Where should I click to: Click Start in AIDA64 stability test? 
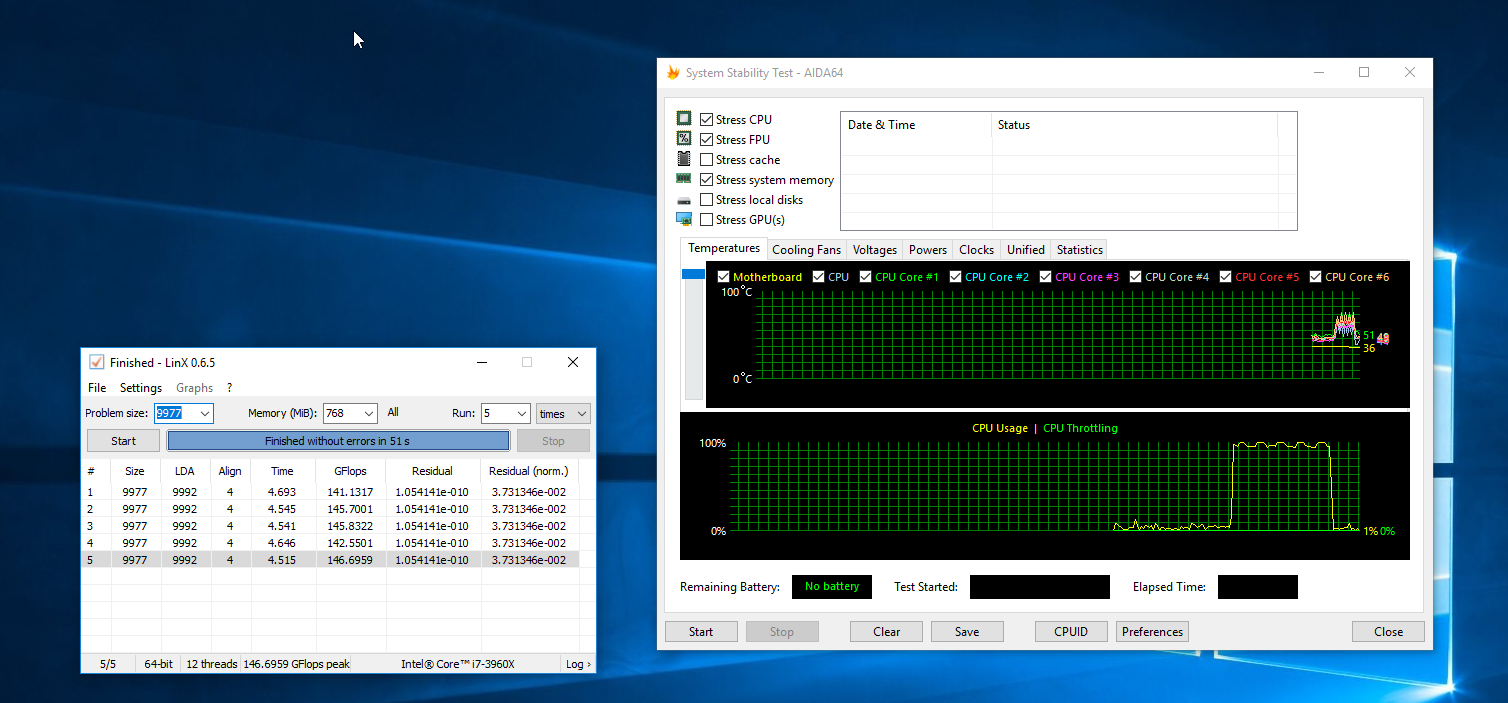(x=701, y=632)
